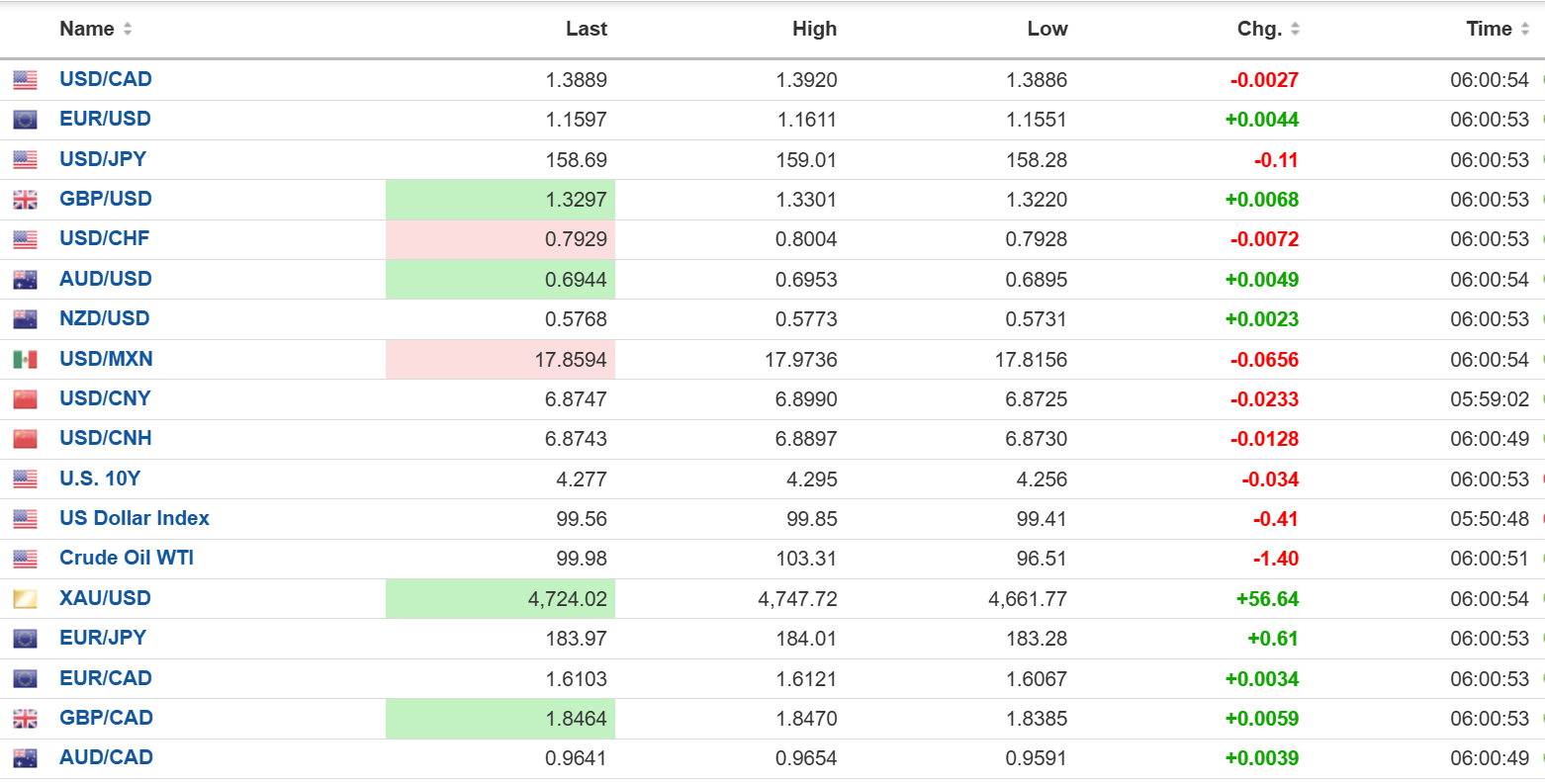Sort table by the Name column arrows
Viewport: 1545px width, 784px height.
point(128,30)
